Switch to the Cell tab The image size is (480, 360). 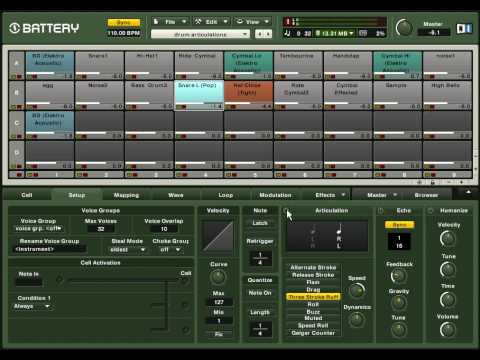(x=27, y=195)
